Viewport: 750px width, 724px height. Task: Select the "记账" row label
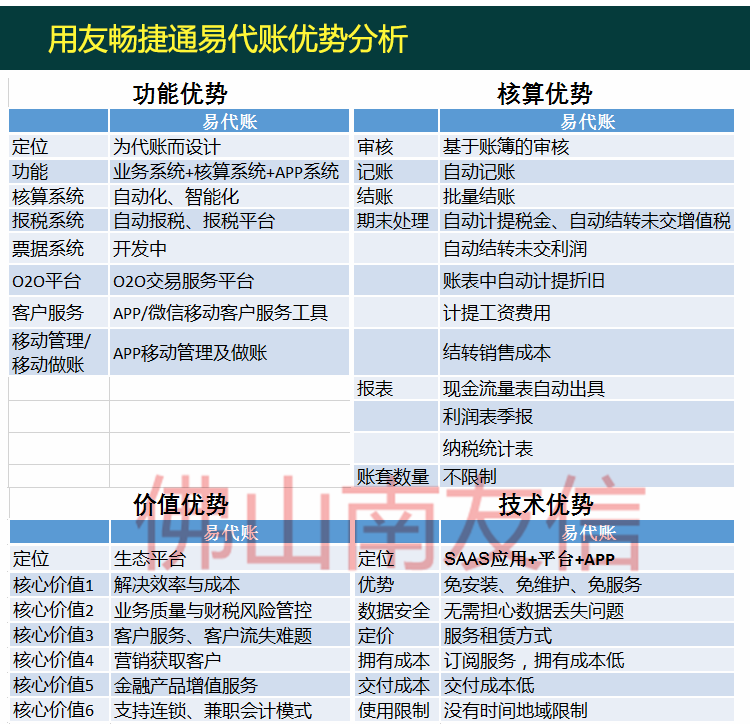(396, 172)
